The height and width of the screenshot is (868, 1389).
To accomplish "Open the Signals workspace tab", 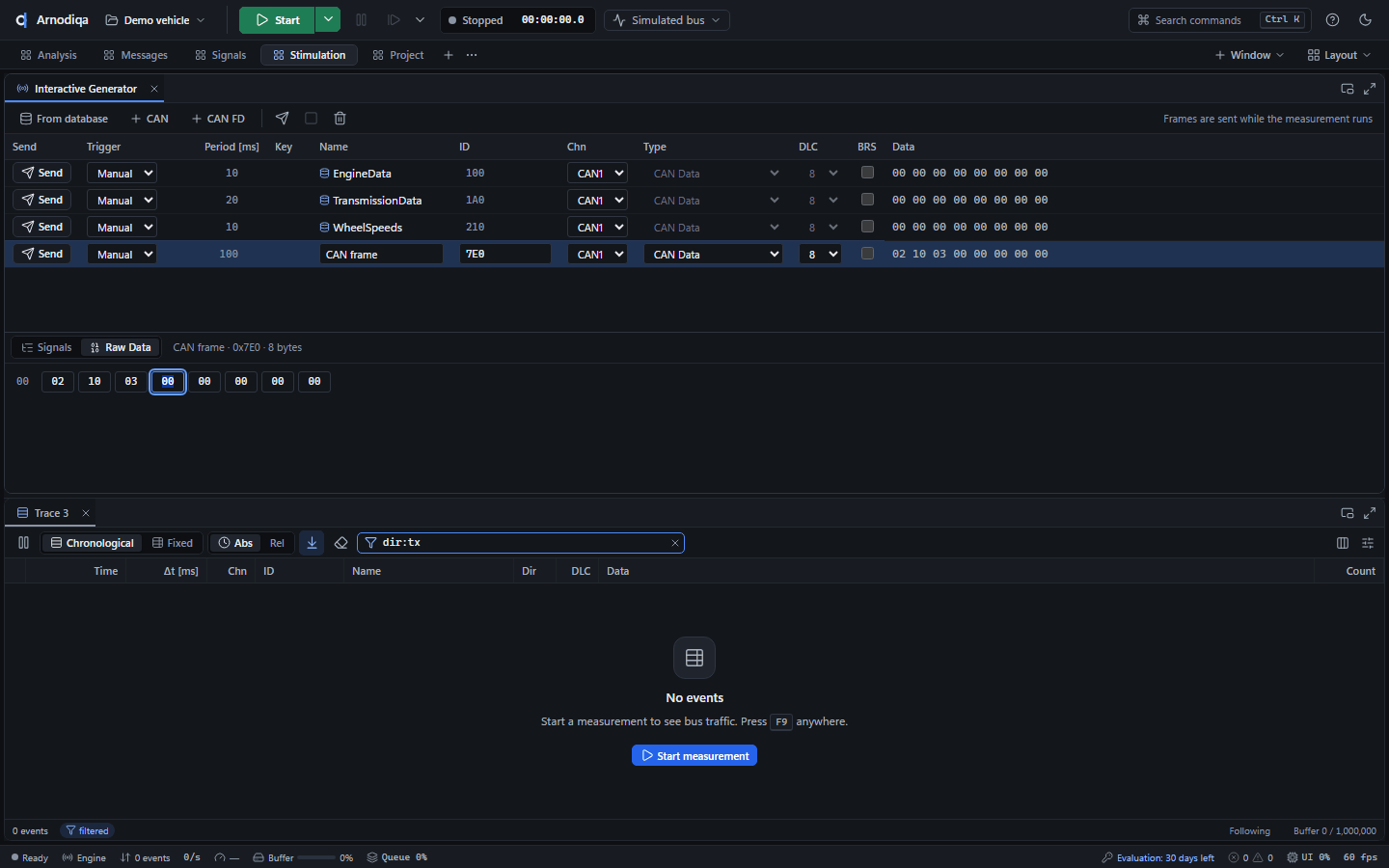I will [x=220, y=55].
